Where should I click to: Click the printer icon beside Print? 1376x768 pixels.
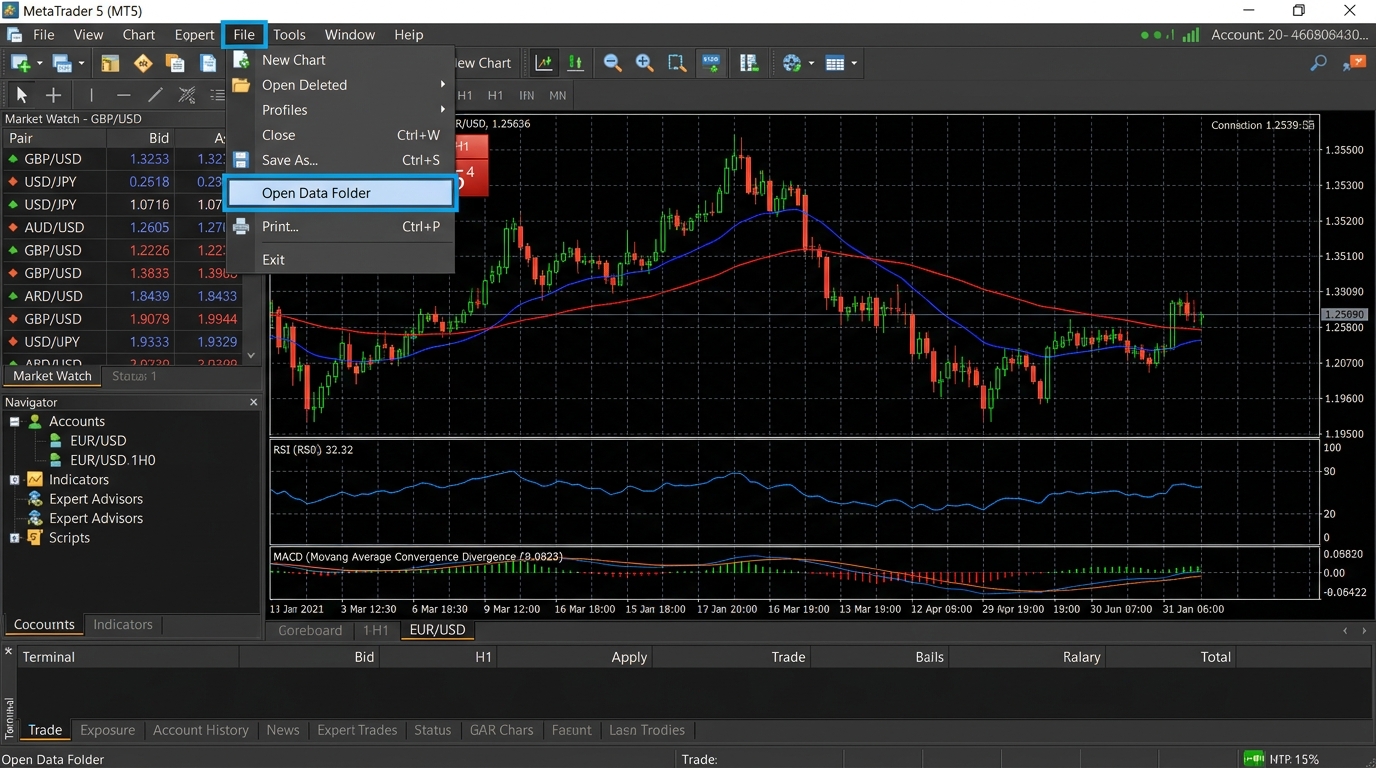pyautogui.click(x=241, y=226)
